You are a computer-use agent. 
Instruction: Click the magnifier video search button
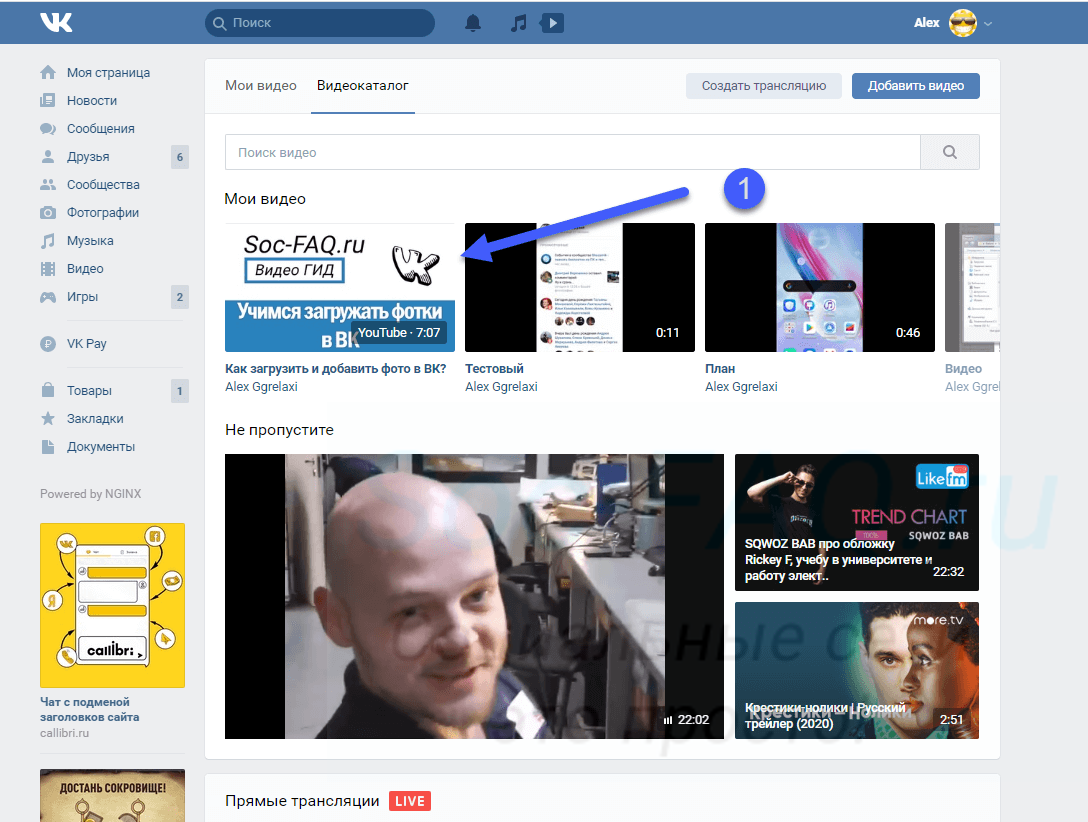pos(950,152)
